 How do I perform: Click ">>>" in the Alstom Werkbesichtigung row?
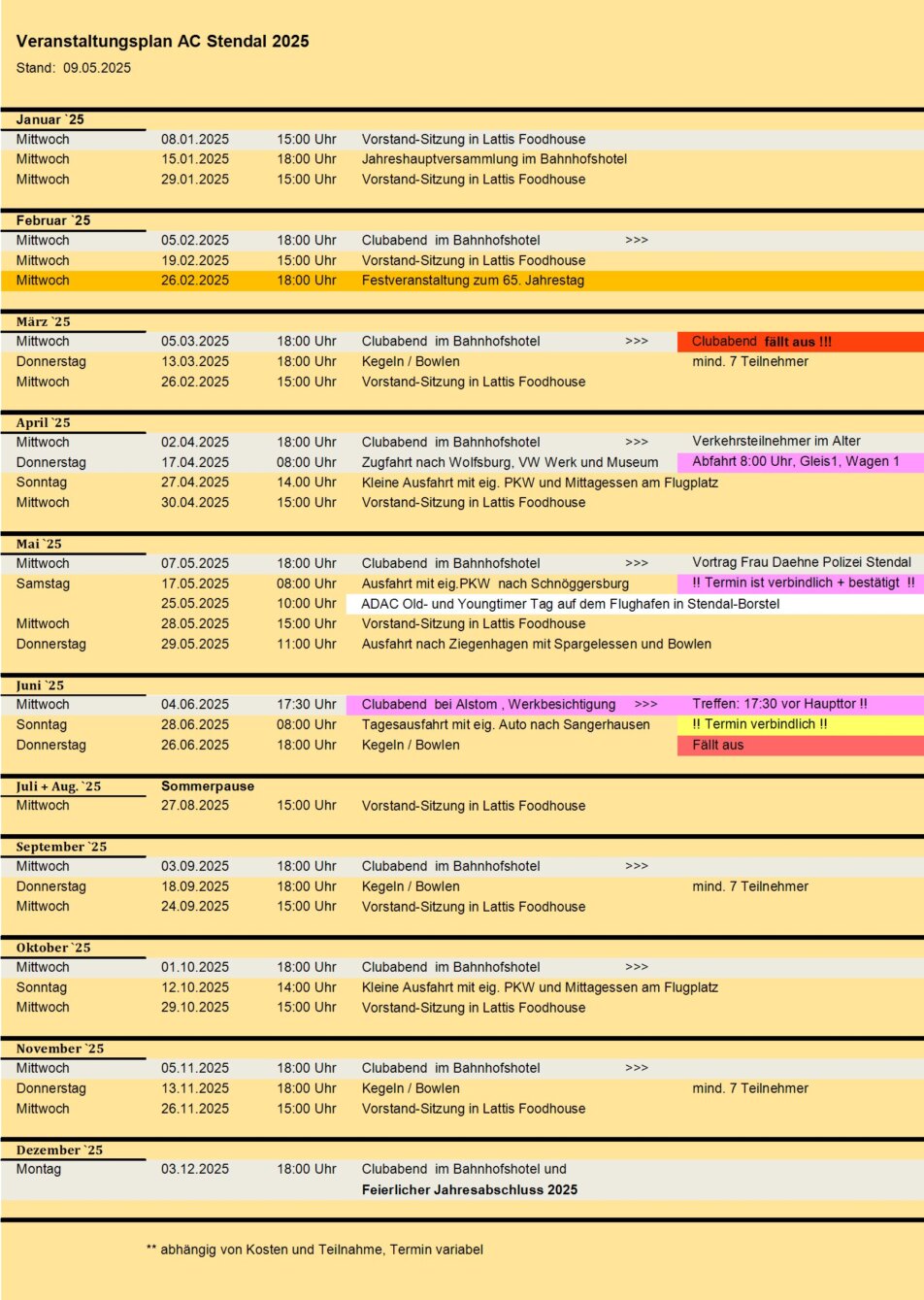pos(645,704)
